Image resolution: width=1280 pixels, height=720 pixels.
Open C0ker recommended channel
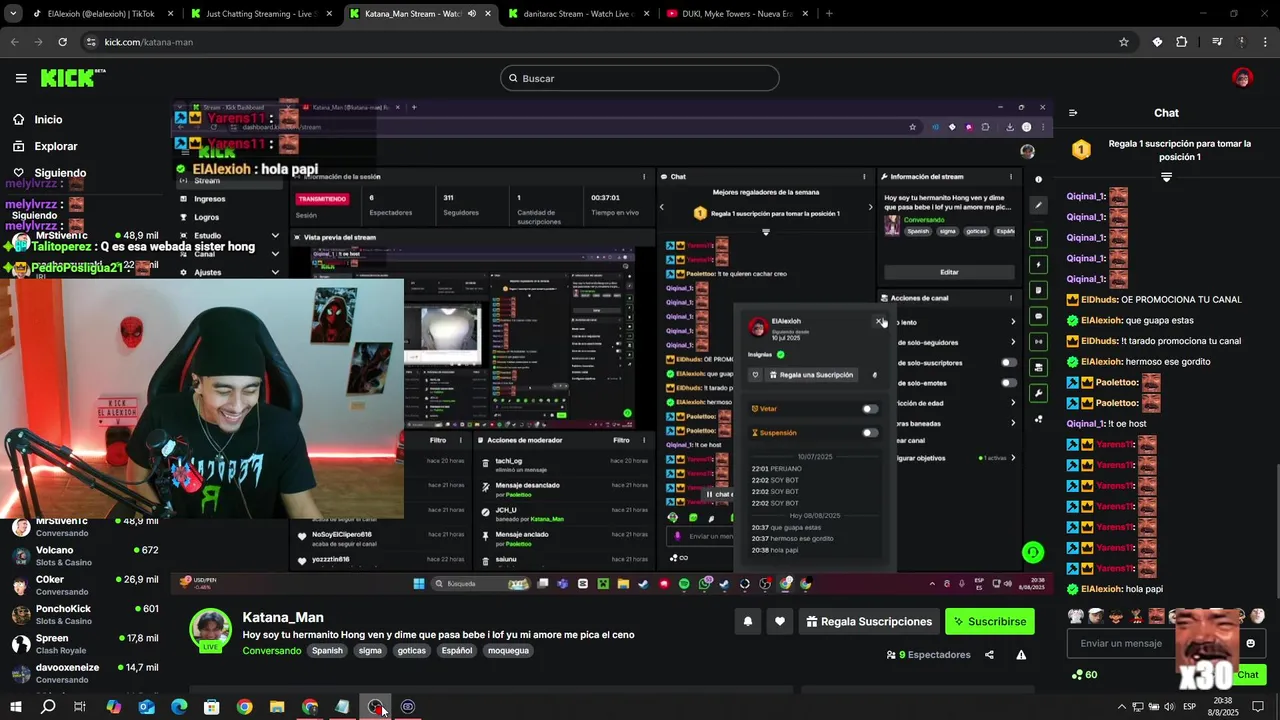[85, 585]
